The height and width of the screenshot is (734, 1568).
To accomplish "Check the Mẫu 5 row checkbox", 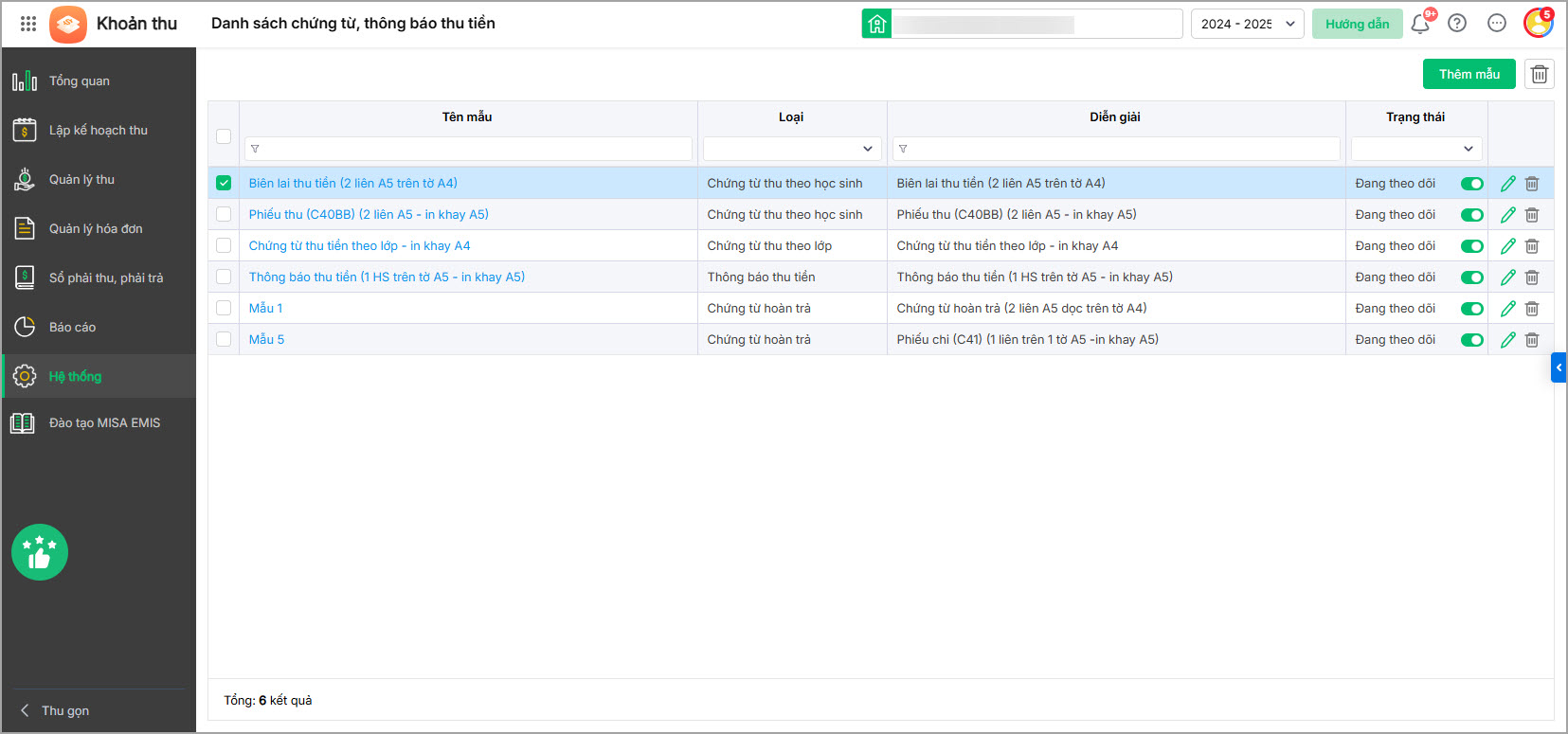I will point(224,339).
